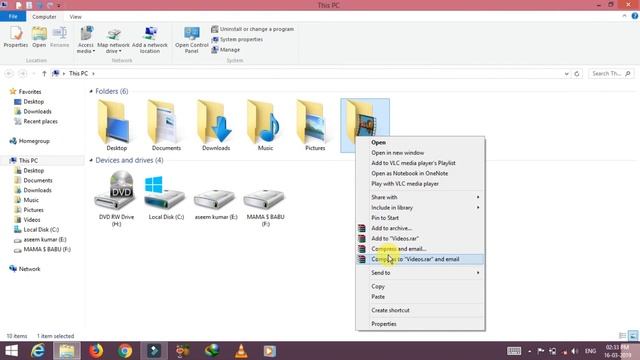Choose Pin to Start
The height and width of the screenshot is (360, 640).
click(420, 218)
